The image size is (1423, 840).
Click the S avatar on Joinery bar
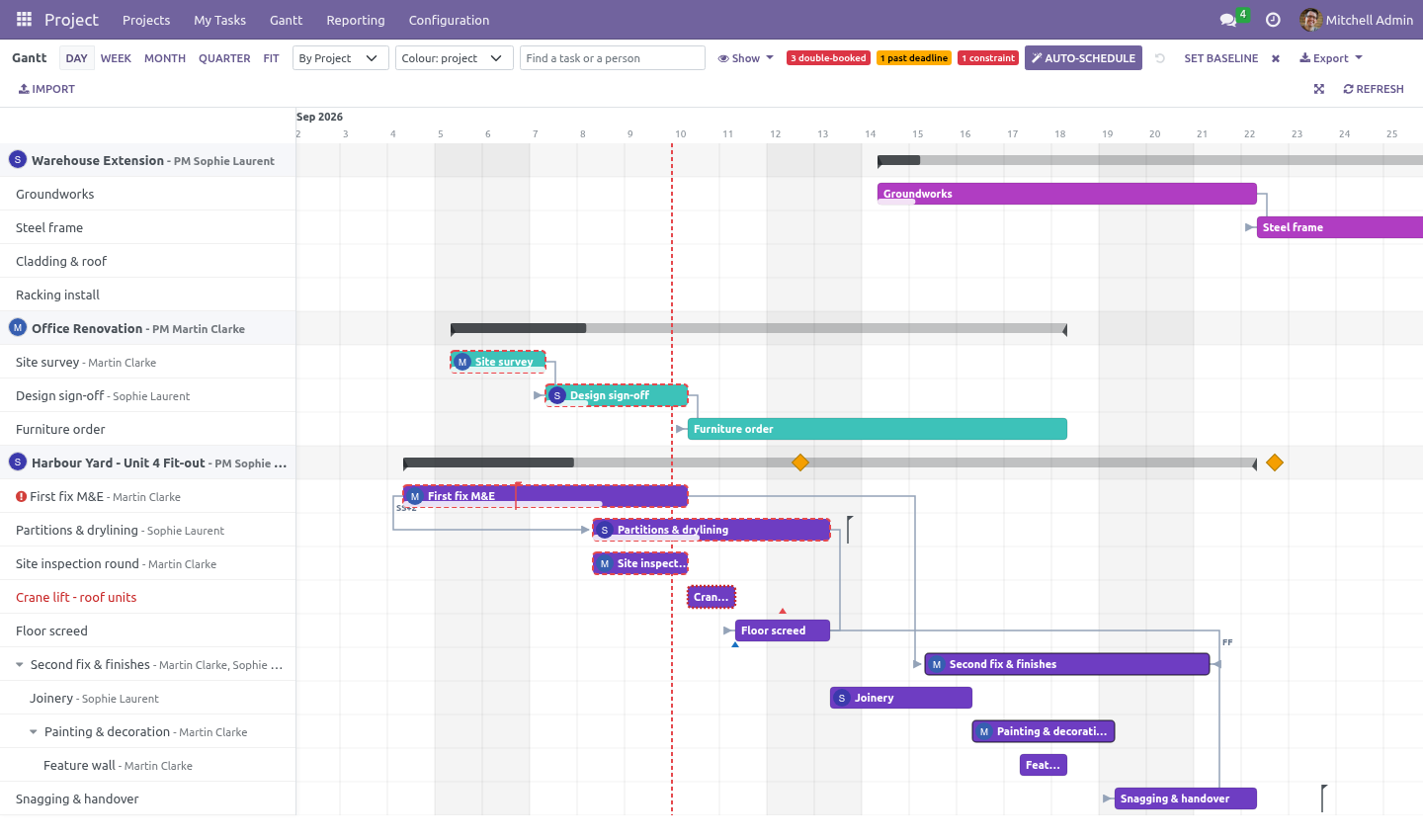pyautogui.click(x=842, y=698)
